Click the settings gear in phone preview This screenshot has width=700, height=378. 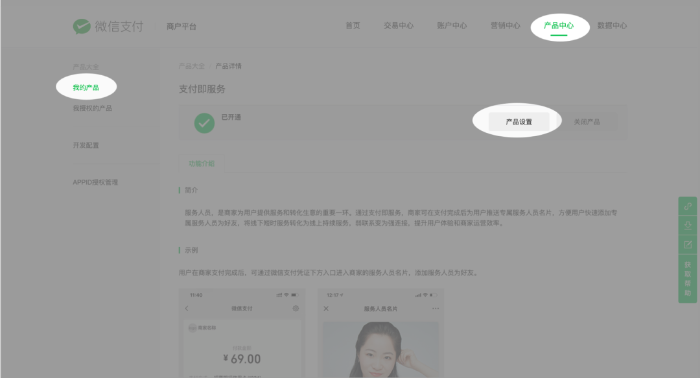(x=296, y=308)
